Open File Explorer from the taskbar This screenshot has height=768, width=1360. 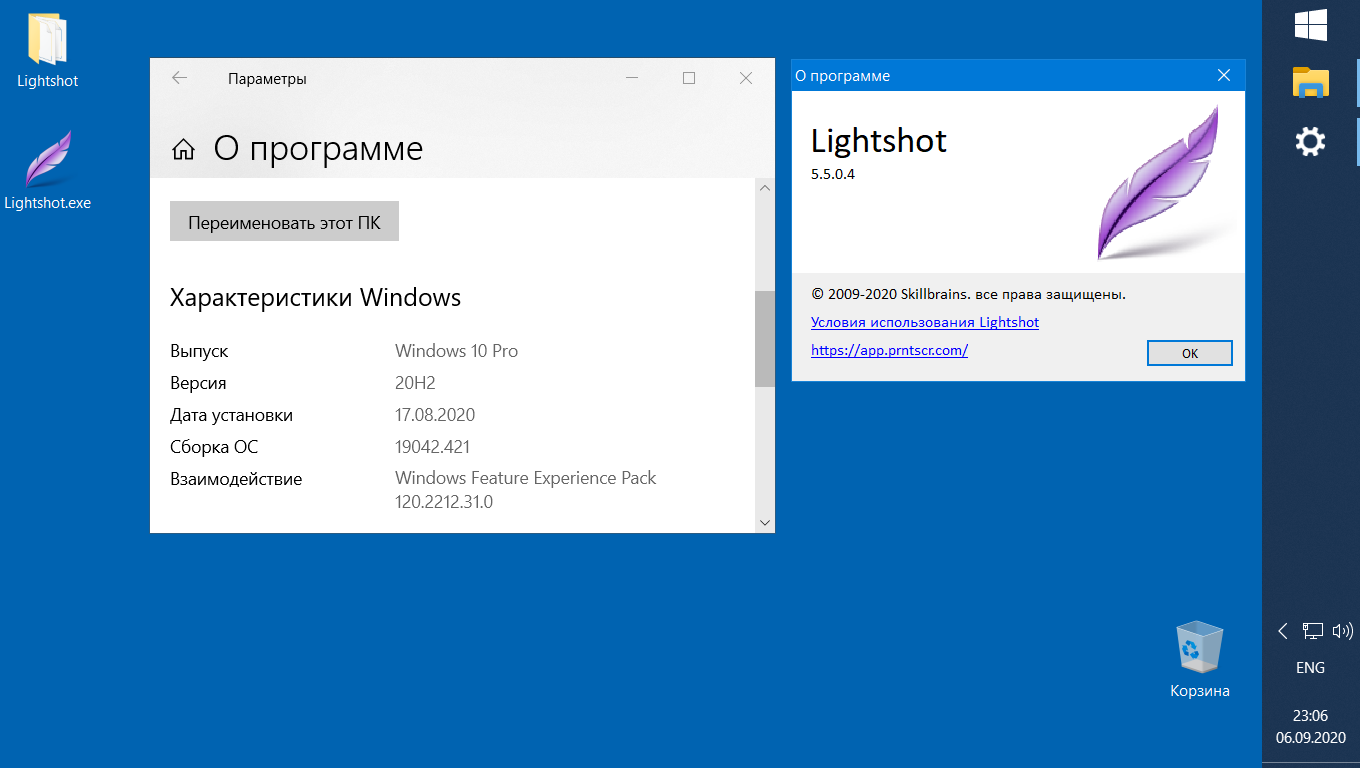[1310, 82]
